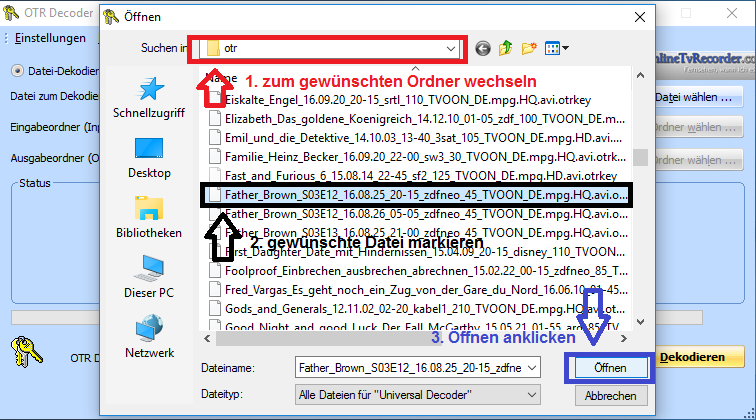The width and height of the screenshot is (756, 420).
Task: Open the Desktop location in sidebar
Action: (x=149, y=150)
